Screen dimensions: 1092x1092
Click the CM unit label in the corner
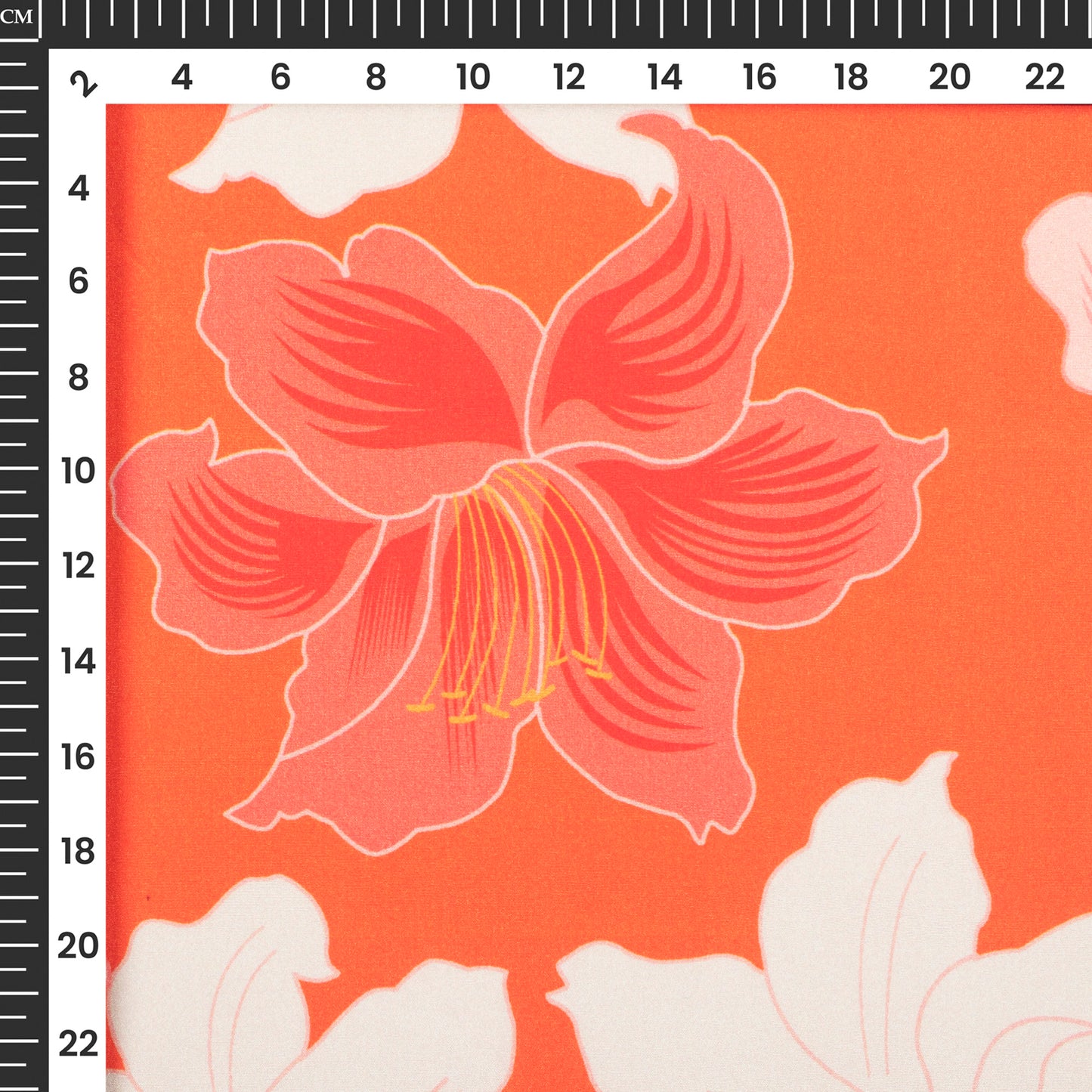[x=17, y=17]
